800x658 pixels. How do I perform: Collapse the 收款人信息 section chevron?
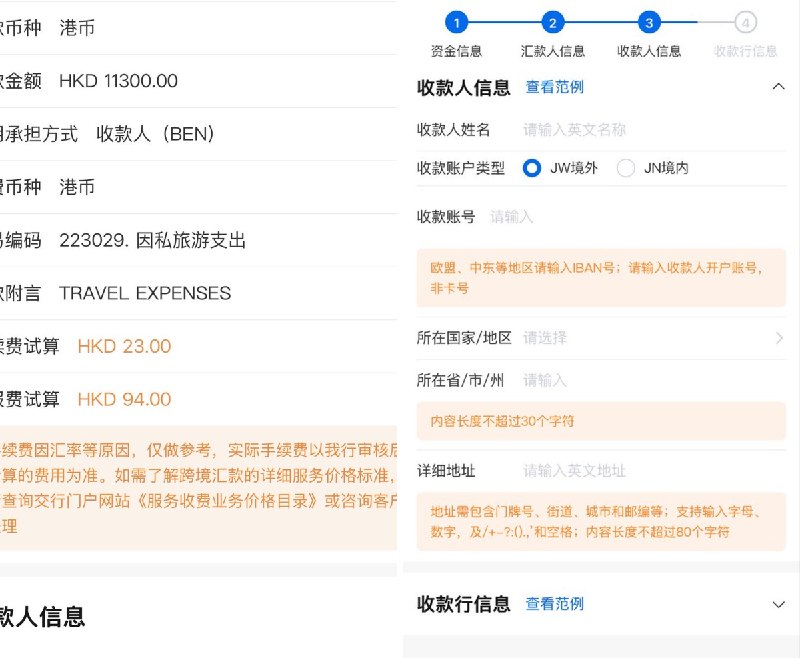779,87
